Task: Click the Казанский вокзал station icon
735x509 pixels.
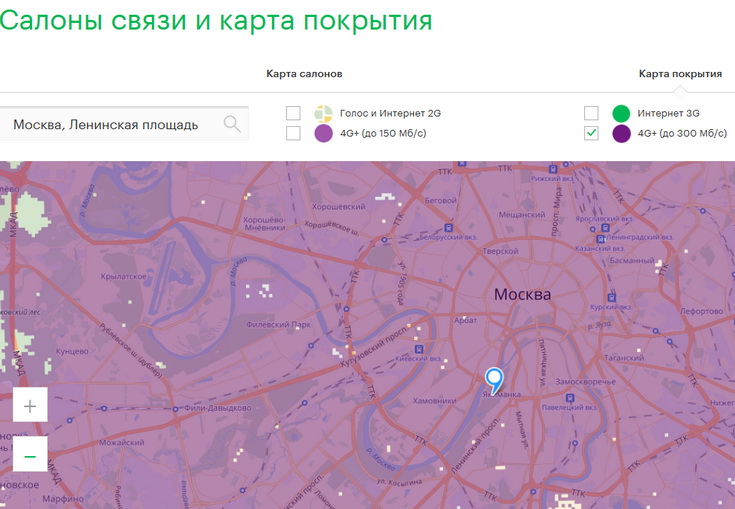Action: [x=600, y=240]
